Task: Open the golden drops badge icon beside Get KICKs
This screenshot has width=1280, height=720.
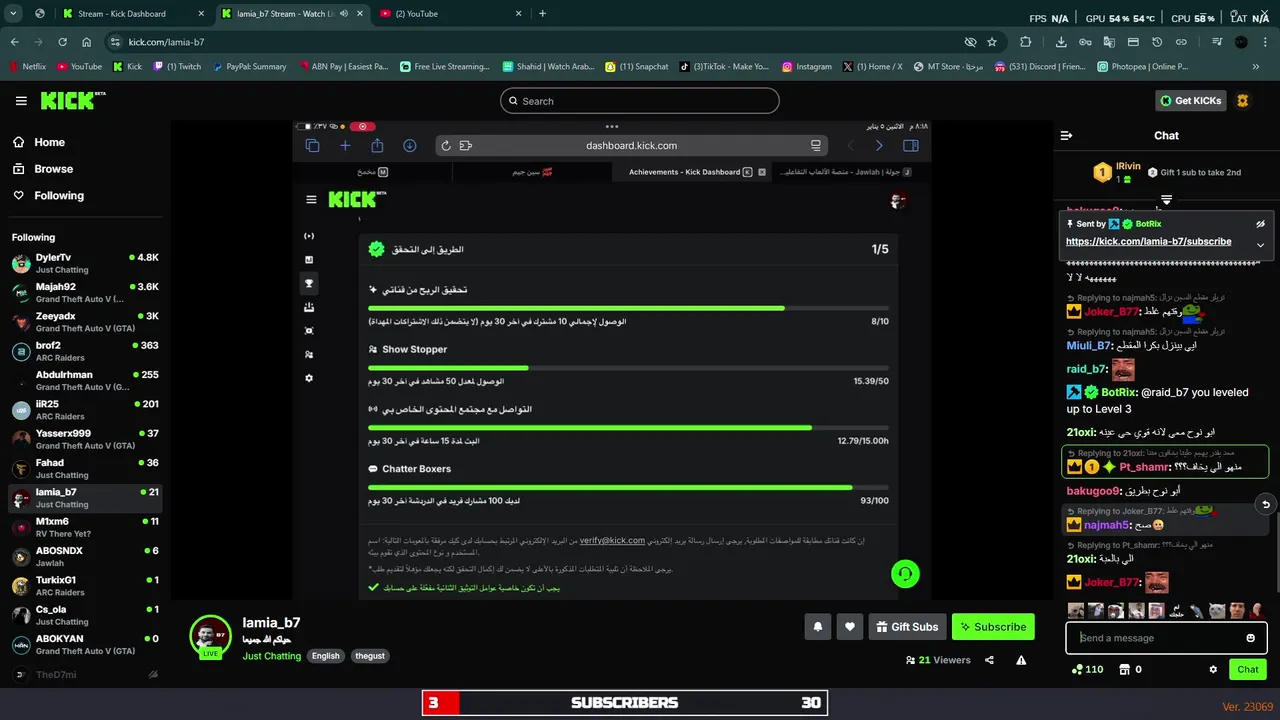Action: (x=1243, y=101)
